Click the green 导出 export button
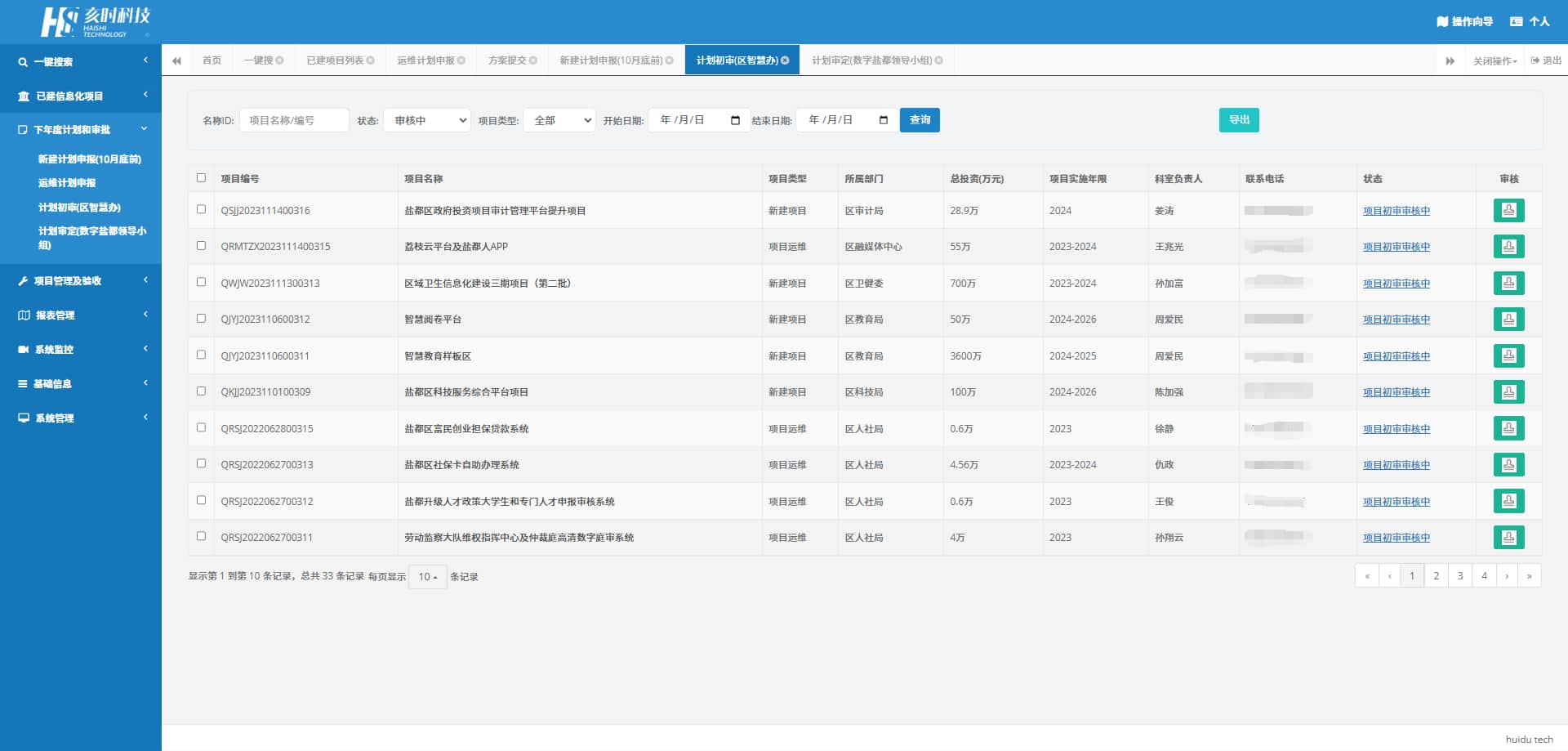 point(1239,120)
